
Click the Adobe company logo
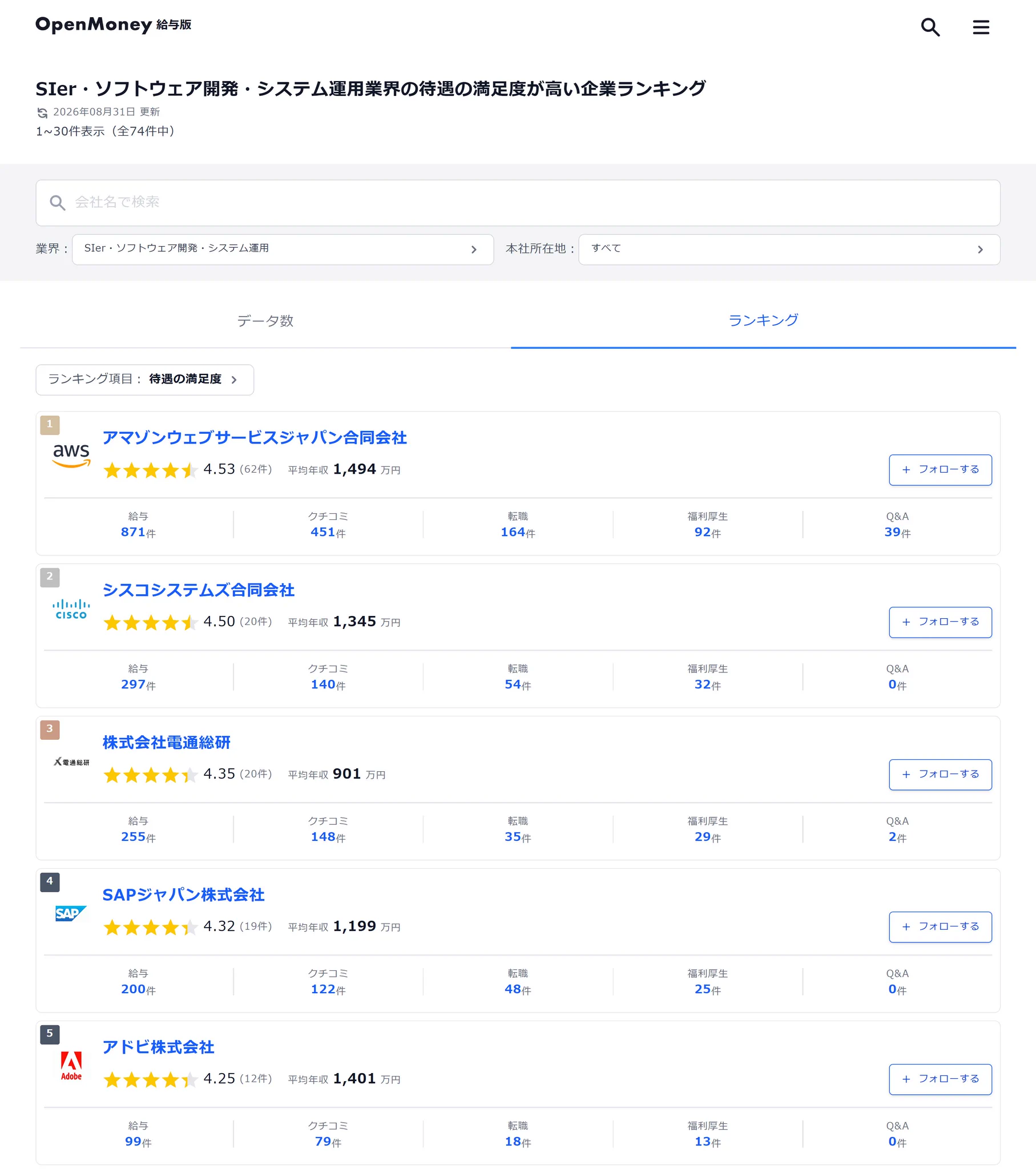point(71,1066)
